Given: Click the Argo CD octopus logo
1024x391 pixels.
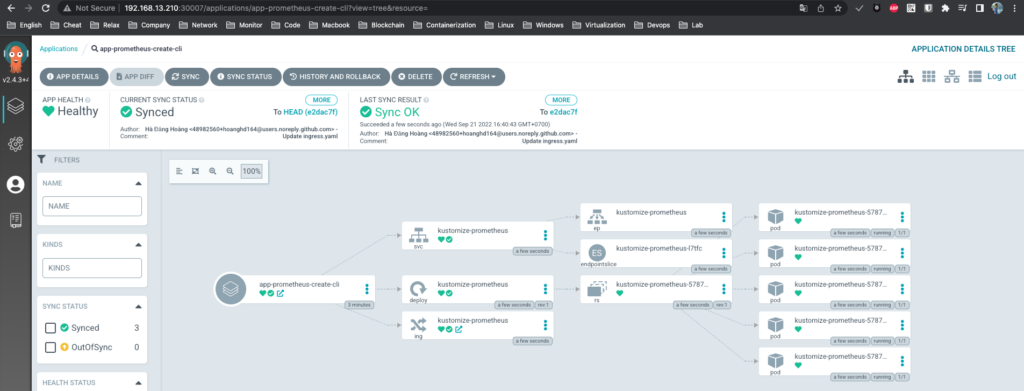Looking at the screenshot, I should 16,57.
